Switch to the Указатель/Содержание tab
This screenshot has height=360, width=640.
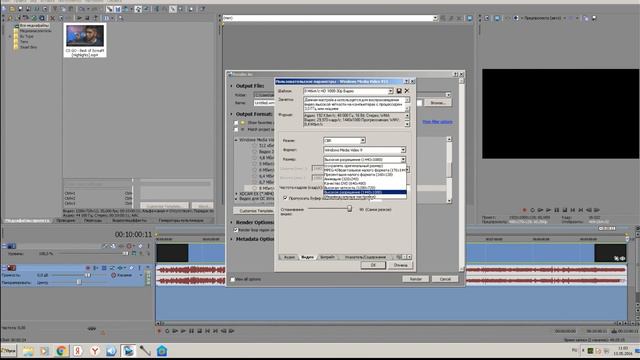[365, 257]
